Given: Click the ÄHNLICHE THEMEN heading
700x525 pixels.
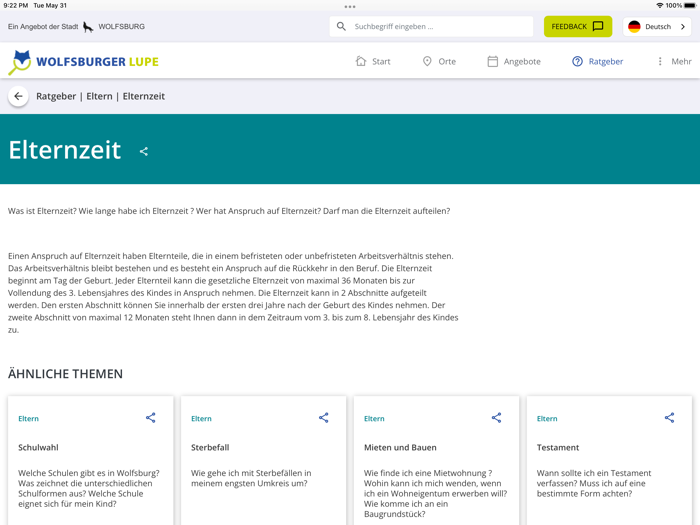Looking at the screenshot, I should 65,374.
